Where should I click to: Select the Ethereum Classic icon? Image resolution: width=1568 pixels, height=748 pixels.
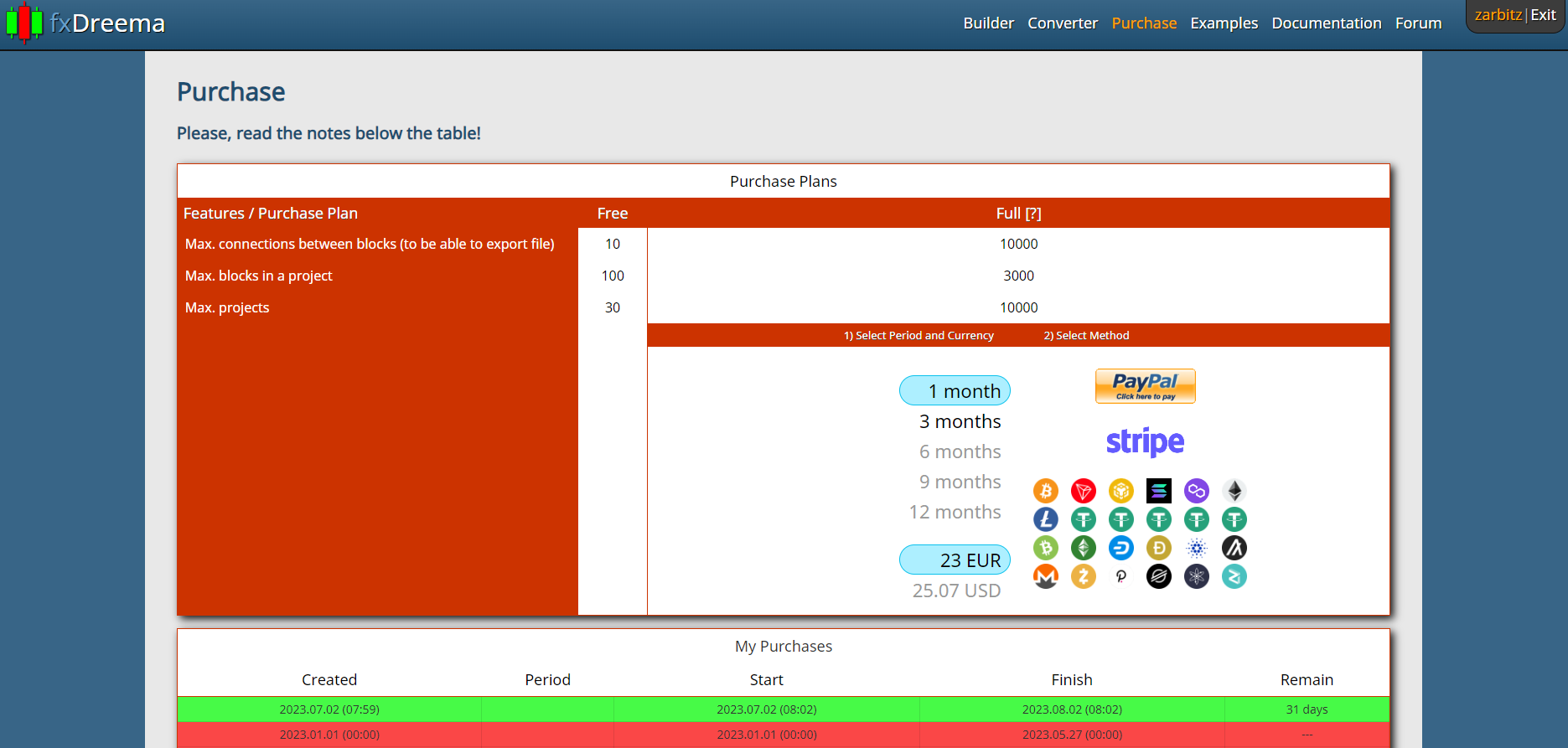1084,548
